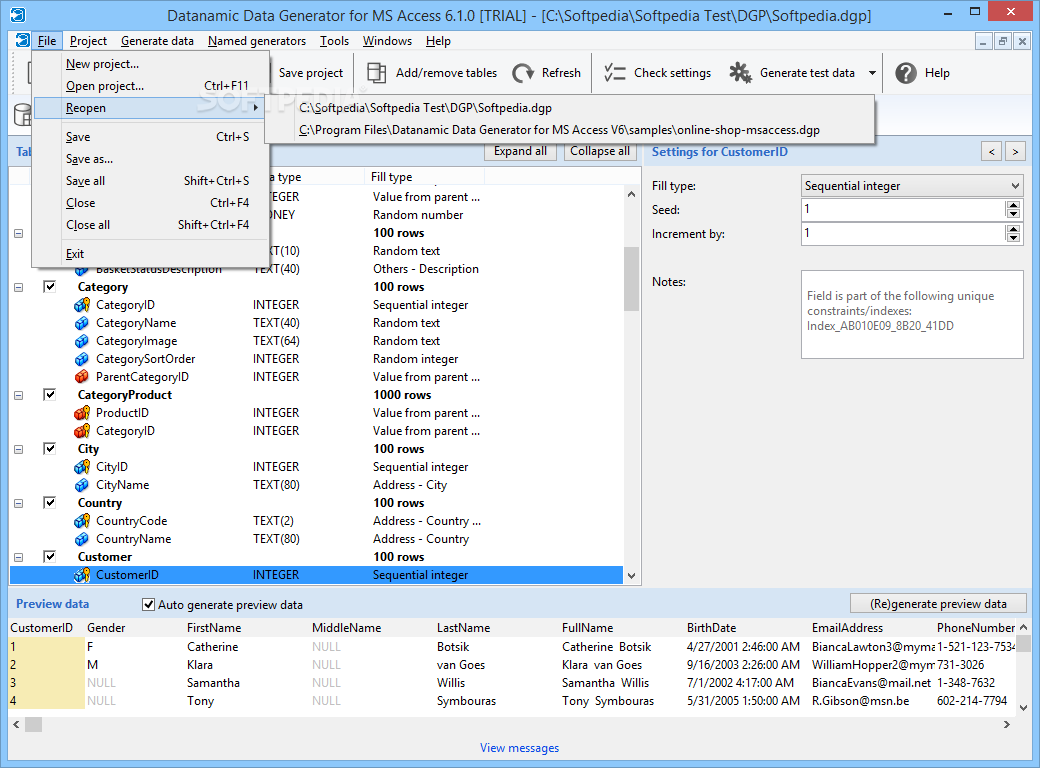Screen dimensions: 1040x768
Task: Click the CityID key field icon
Action: point(82,467)
